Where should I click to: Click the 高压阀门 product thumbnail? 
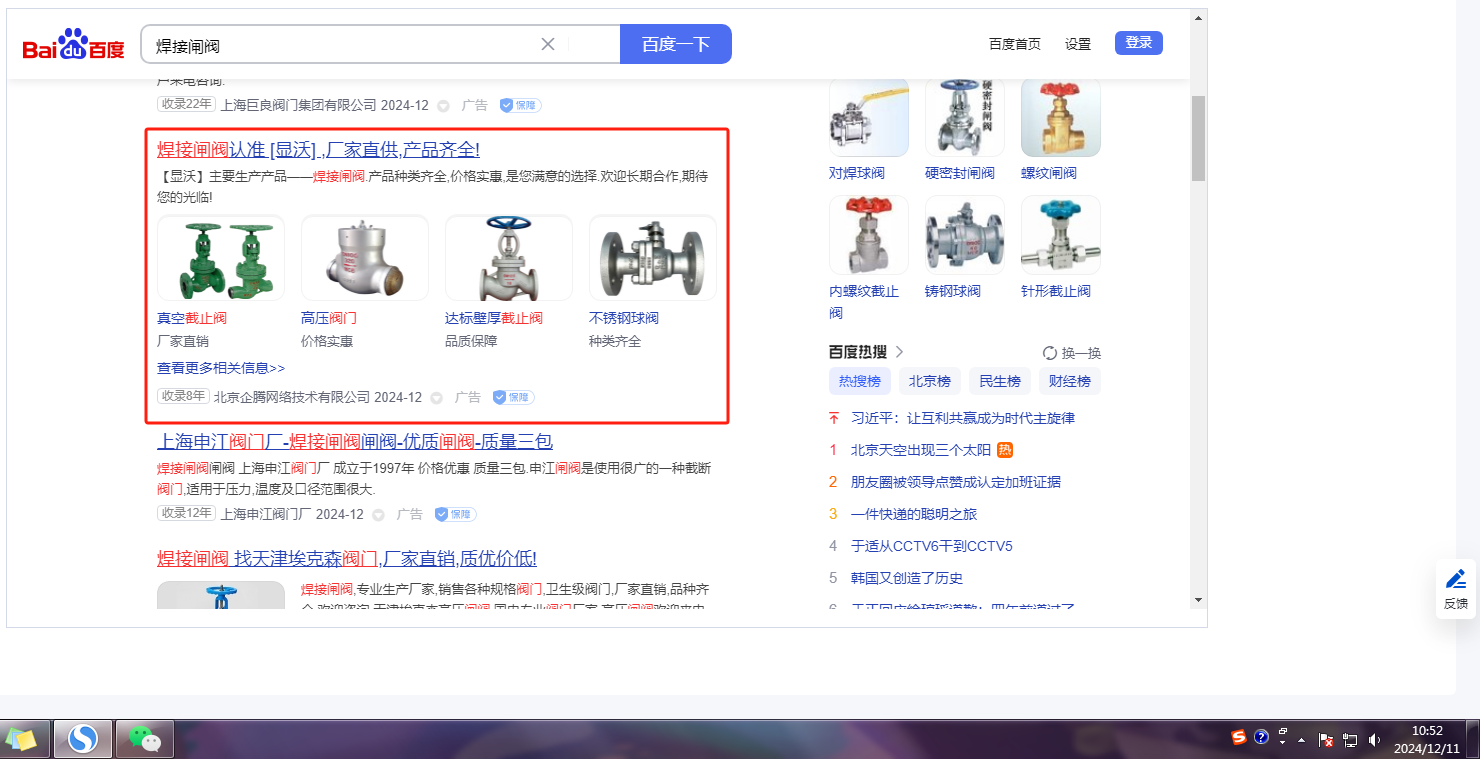[x=365, y=258]
